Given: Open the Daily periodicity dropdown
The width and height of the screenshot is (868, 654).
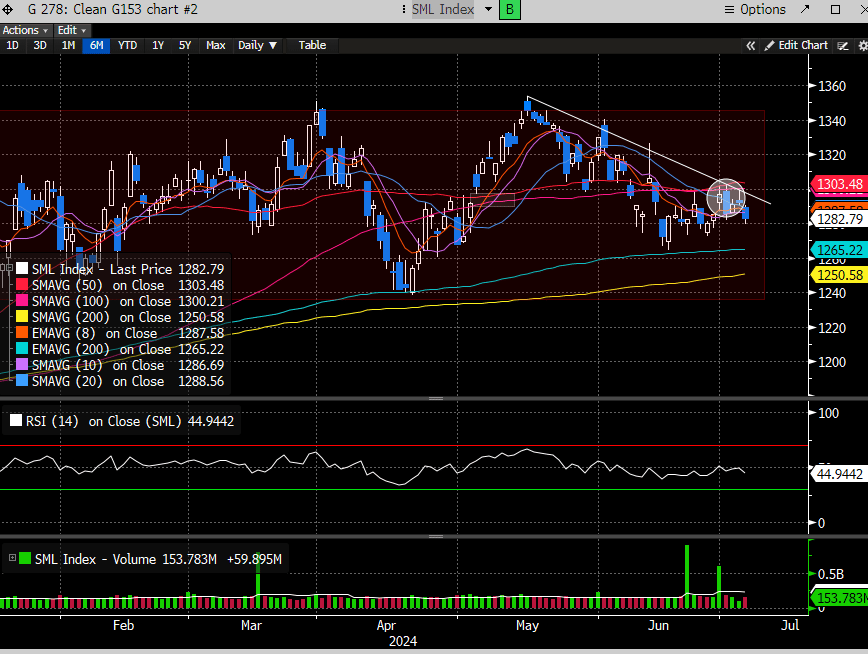Looking at the screenshot, I should [x=257, y=45].
